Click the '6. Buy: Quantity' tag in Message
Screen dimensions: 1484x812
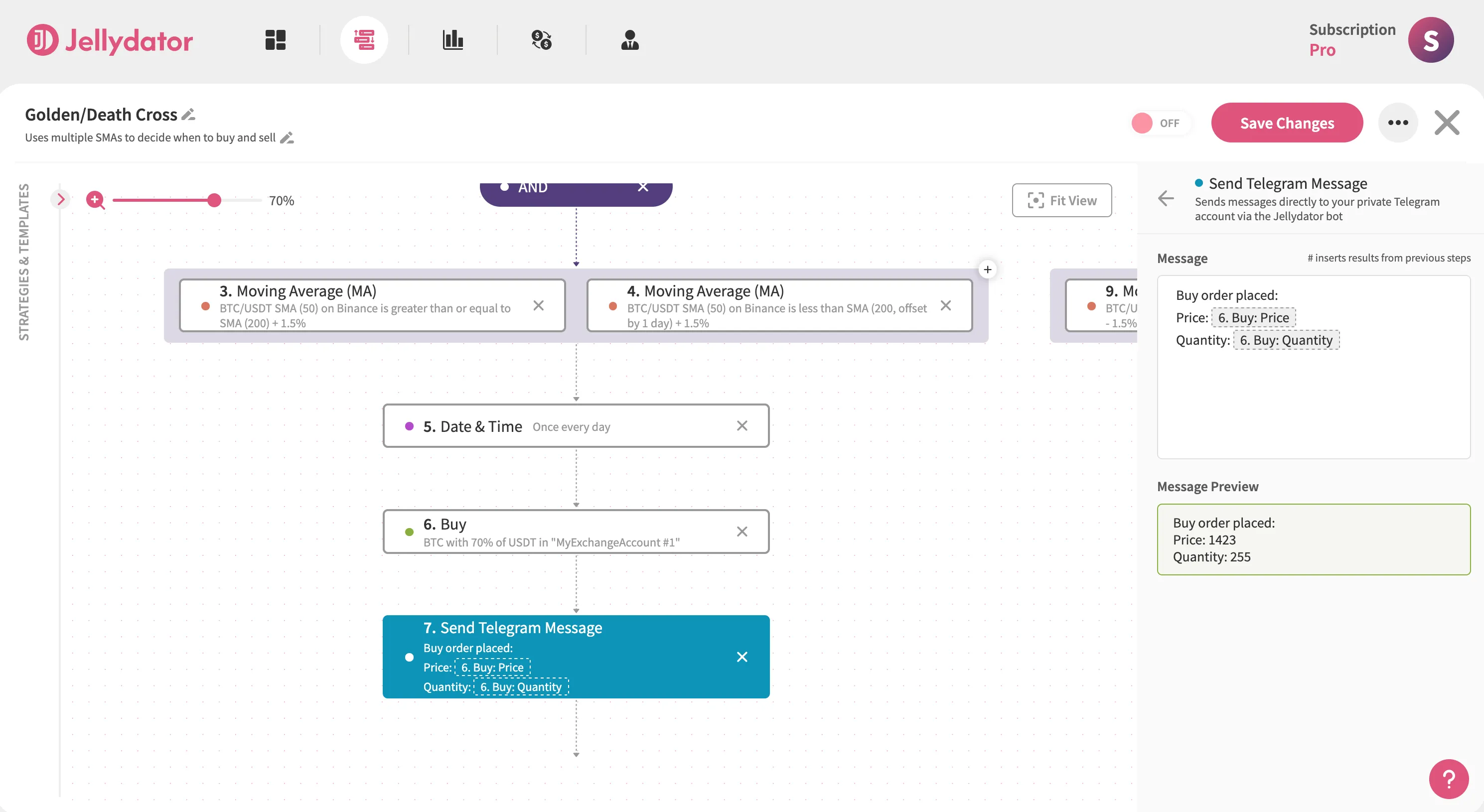(x=1286, y=340)
